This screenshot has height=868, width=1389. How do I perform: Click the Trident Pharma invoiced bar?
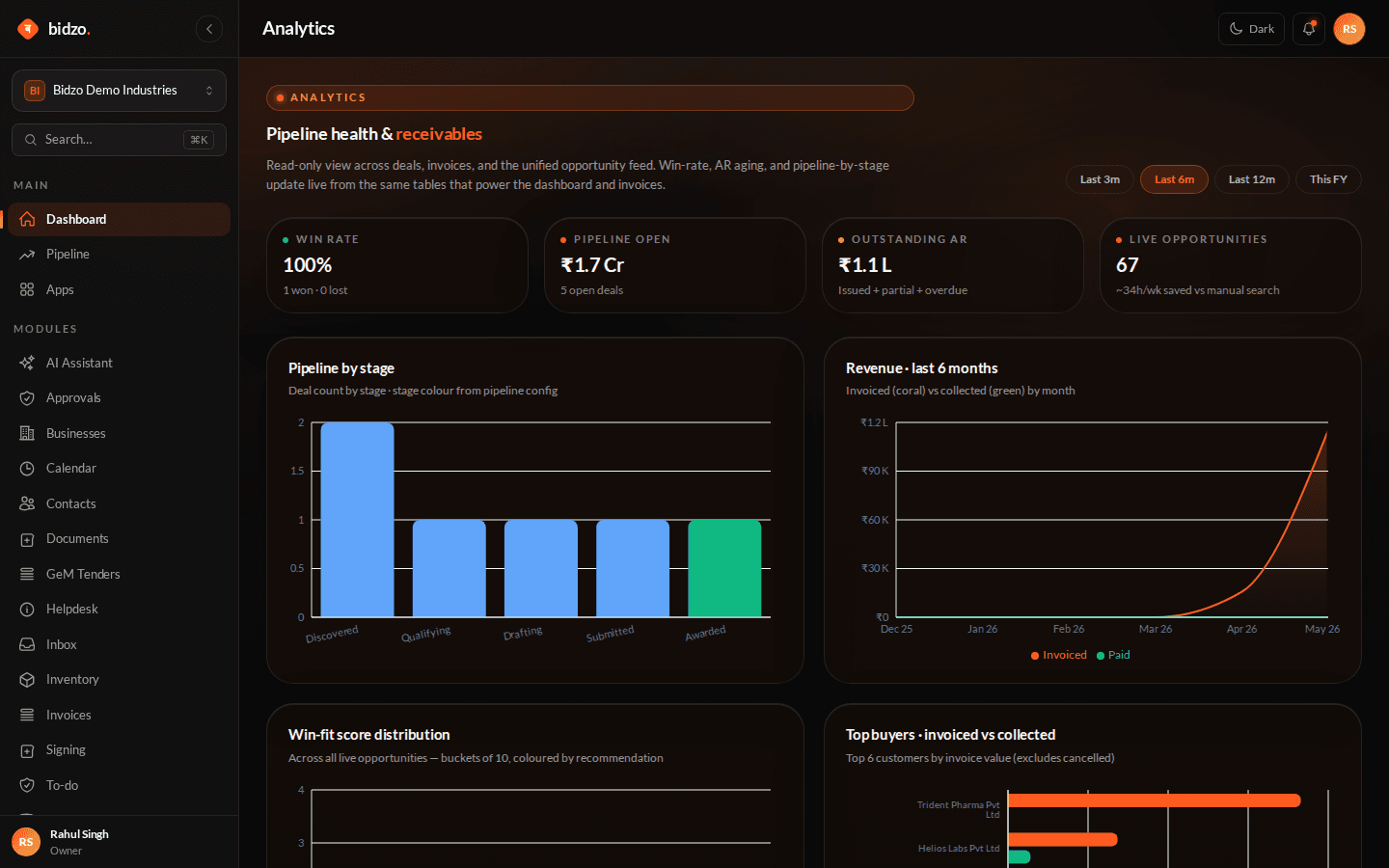(x=1155, y=800)
